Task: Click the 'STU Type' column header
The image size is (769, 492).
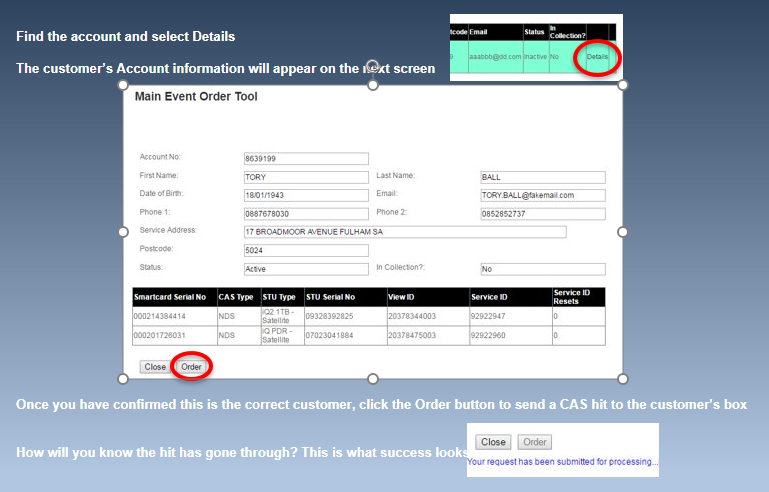Action: tap(282, 297)
